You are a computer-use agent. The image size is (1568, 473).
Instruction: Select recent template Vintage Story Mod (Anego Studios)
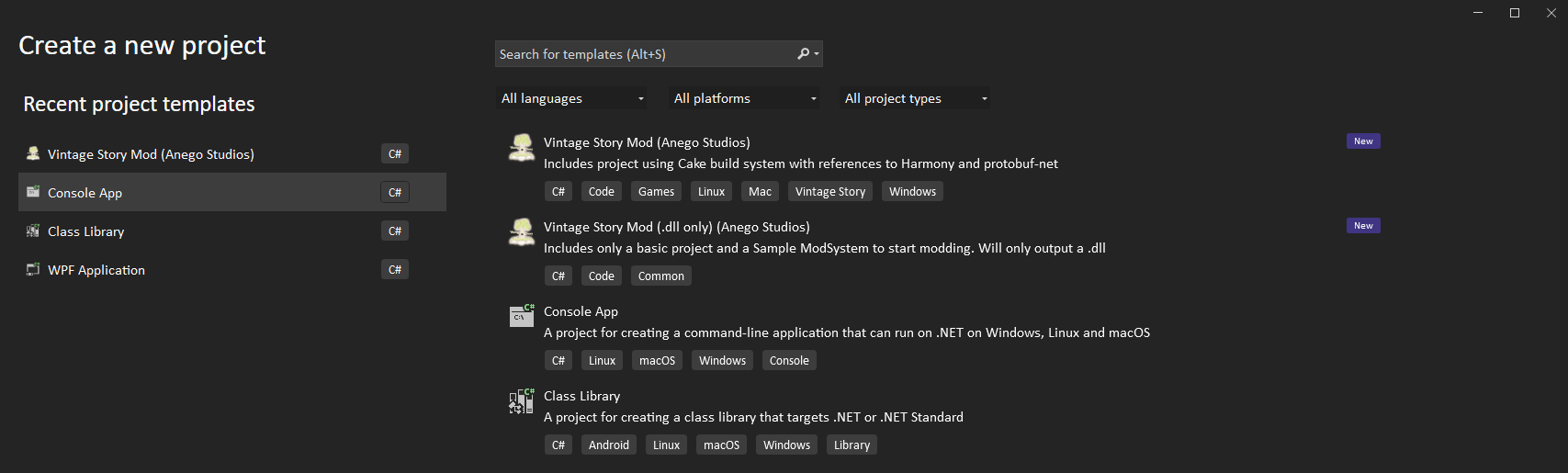(232, 154)
